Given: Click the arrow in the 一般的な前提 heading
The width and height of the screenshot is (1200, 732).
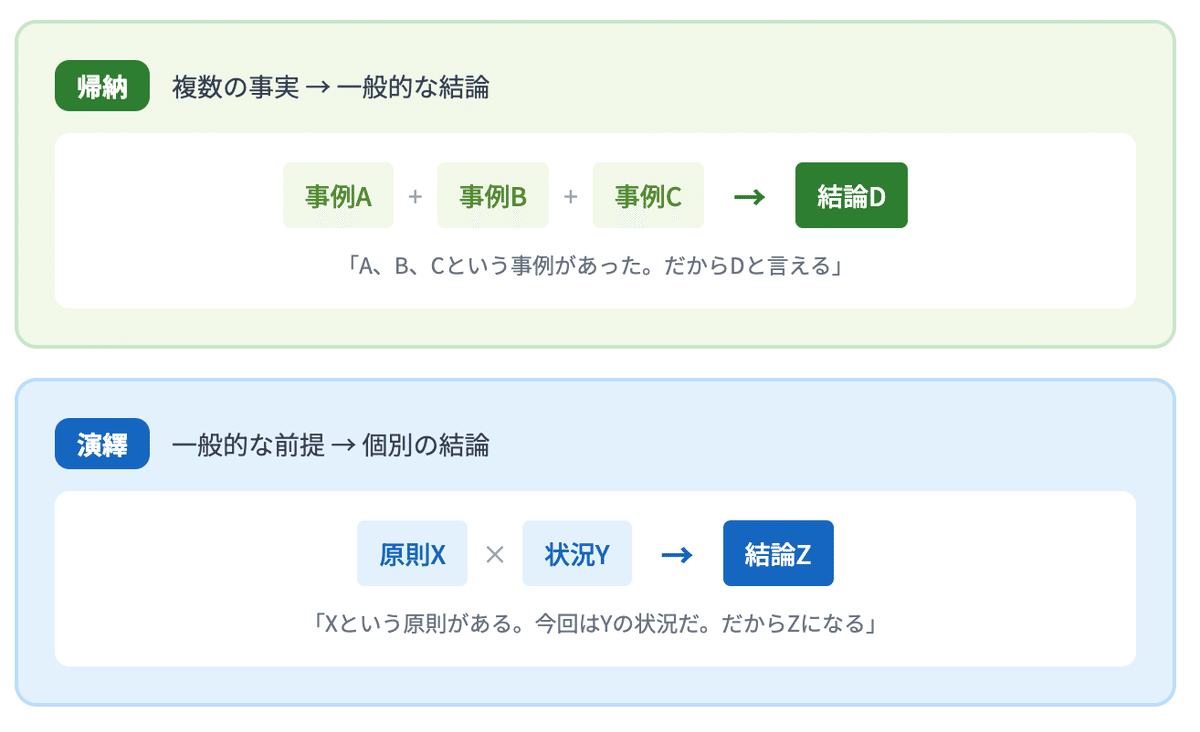Looking at the screenshot, I should tap(343, 445).
